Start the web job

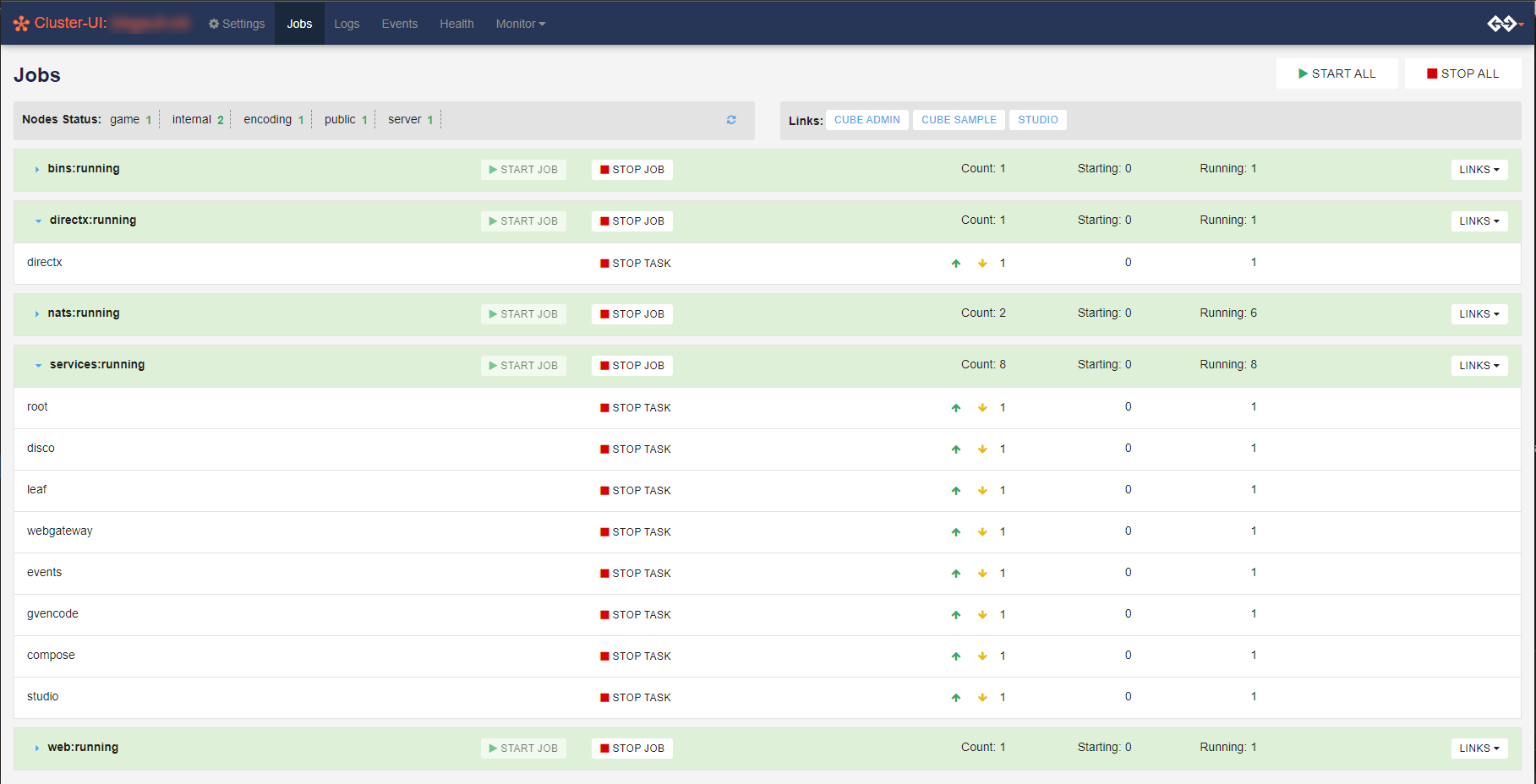click(x=523, y=749)
